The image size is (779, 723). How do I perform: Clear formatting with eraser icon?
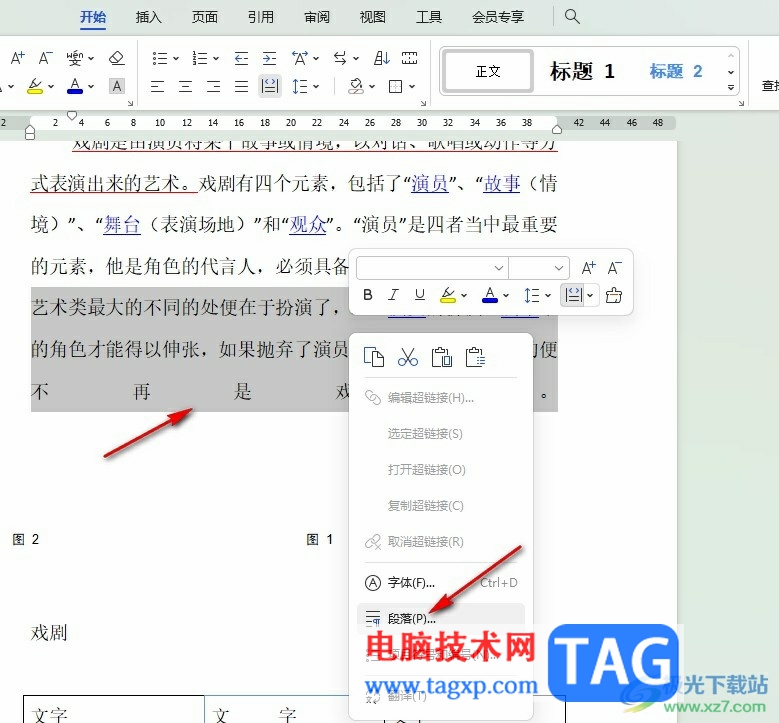point(116,58)
